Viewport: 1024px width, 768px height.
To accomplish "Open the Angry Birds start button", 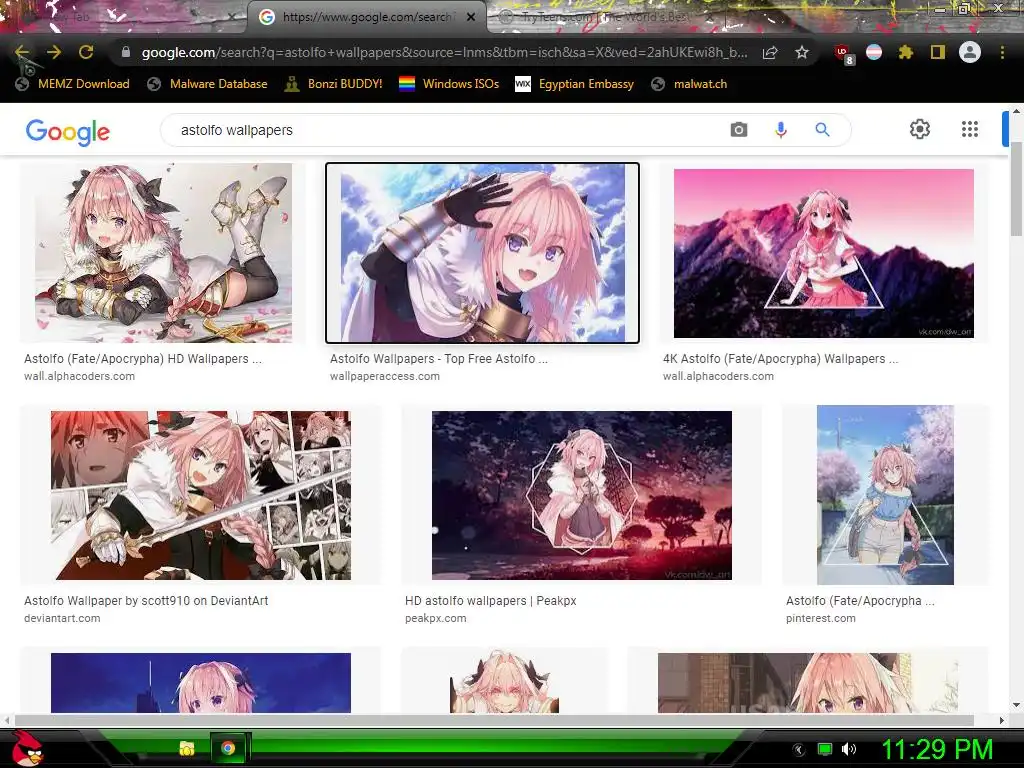I will pos(27,748).
